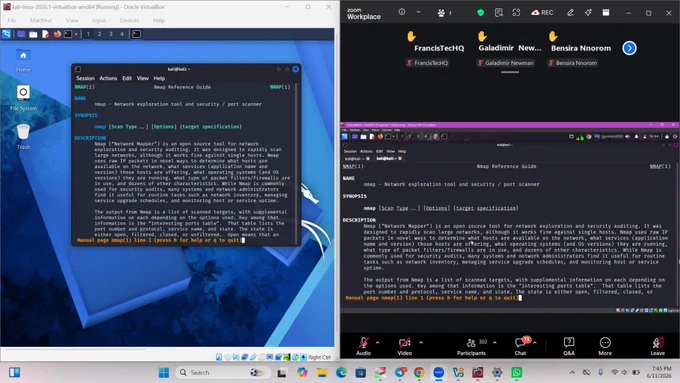Click the cloud REC recording indicator
Viewport: 680px width, 383px height.
543,13
